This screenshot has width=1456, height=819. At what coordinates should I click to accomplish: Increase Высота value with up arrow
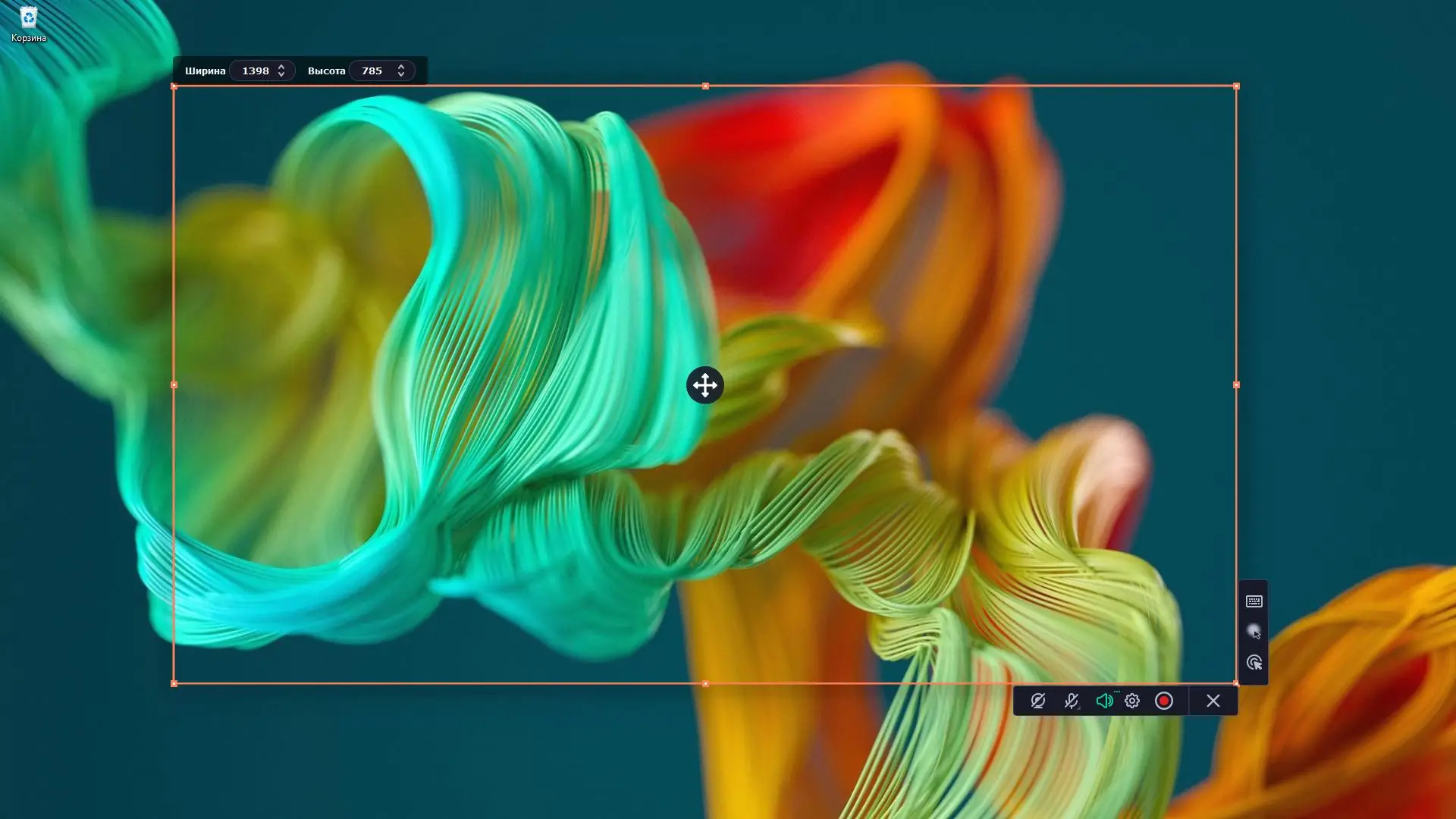[401, 66]
